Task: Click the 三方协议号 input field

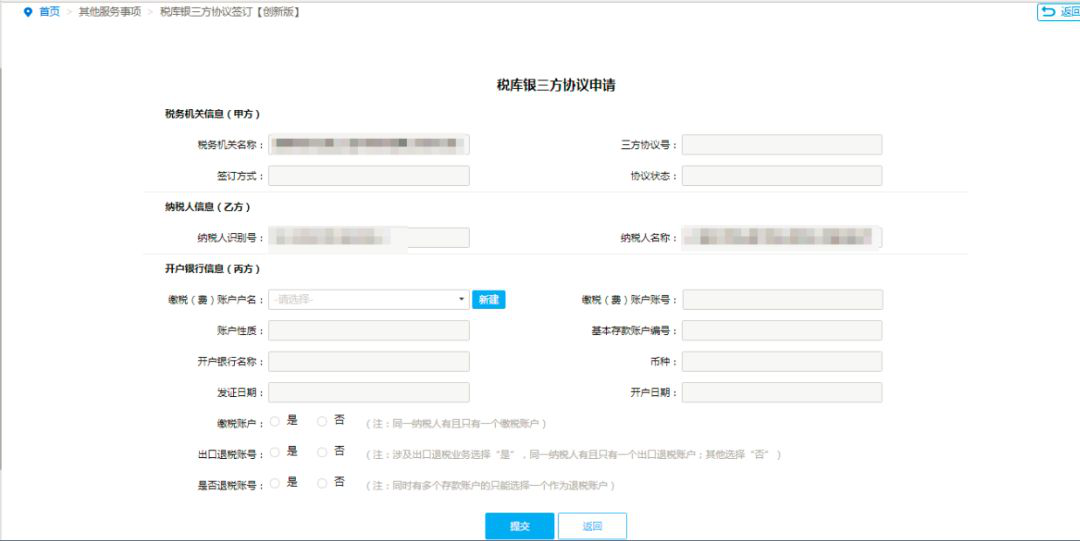Action: pyautogui.click(x=781, y=145)
